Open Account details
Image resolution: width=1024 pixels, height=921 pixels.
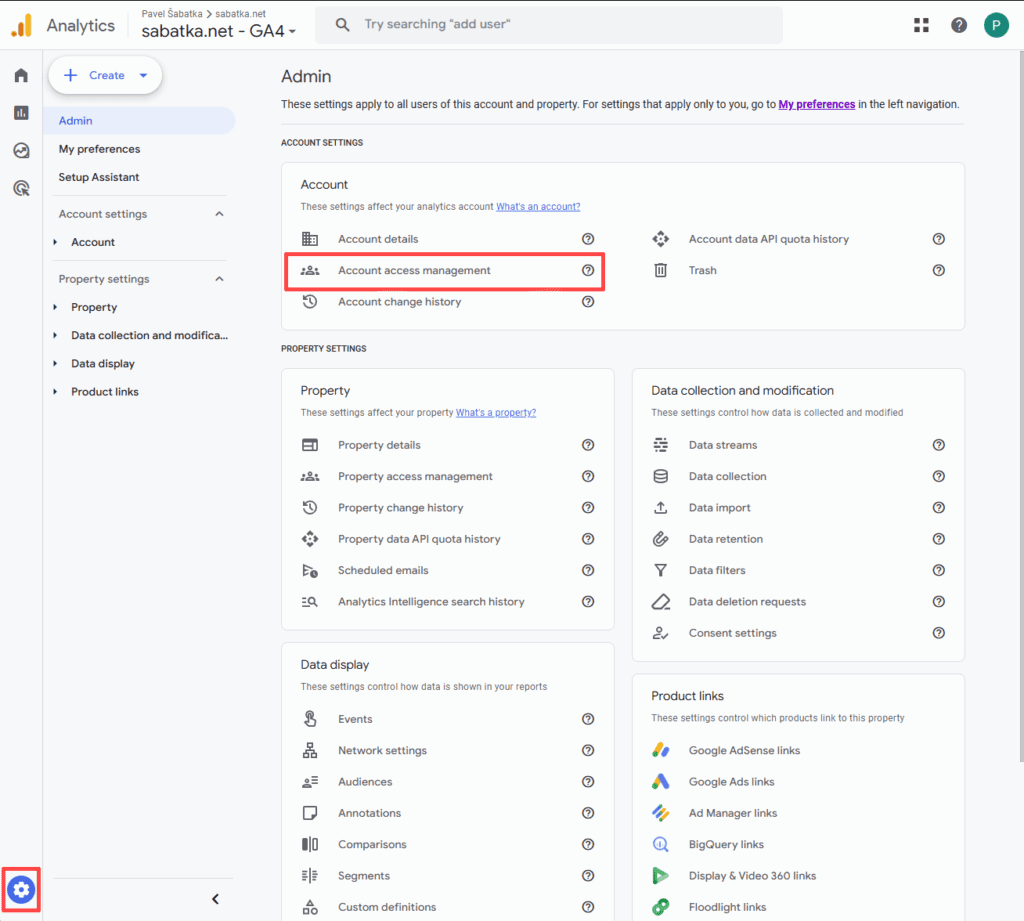tap(378, 239)
